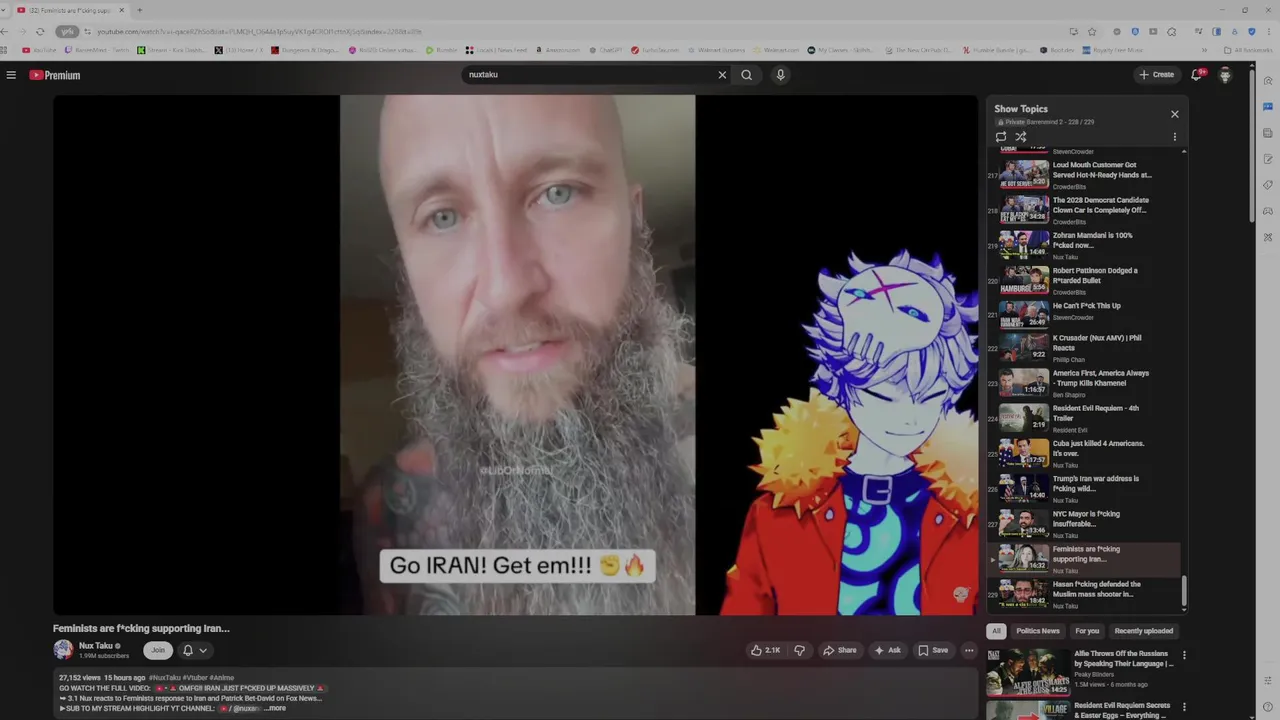
Task: Go to YouTube Premium home logo
Action: click(54, 75)
